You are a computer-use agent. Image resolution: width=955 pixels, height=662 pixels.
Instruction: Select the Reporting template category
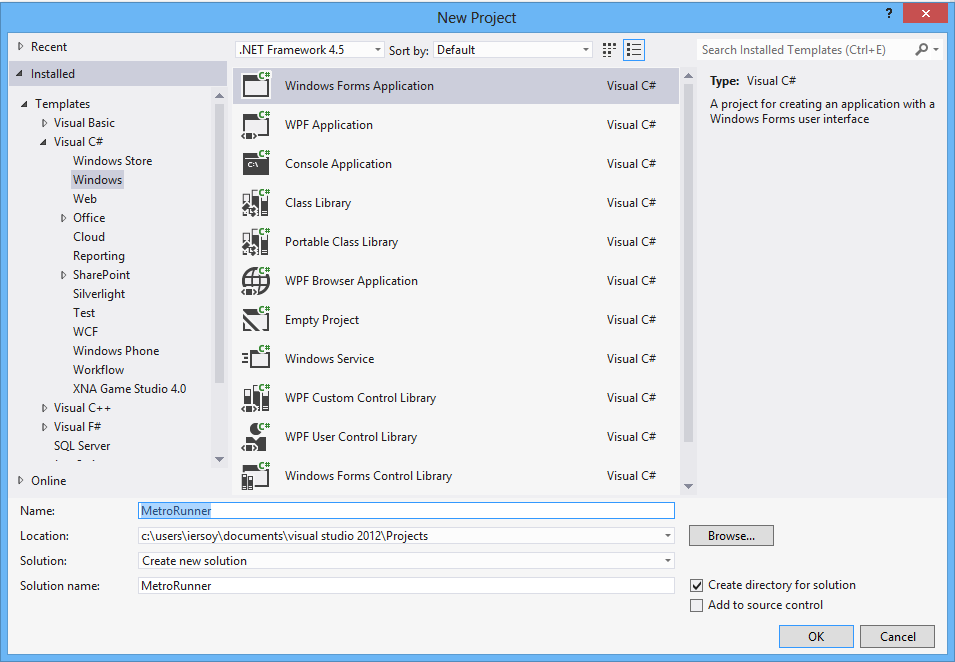coord(99,256)
